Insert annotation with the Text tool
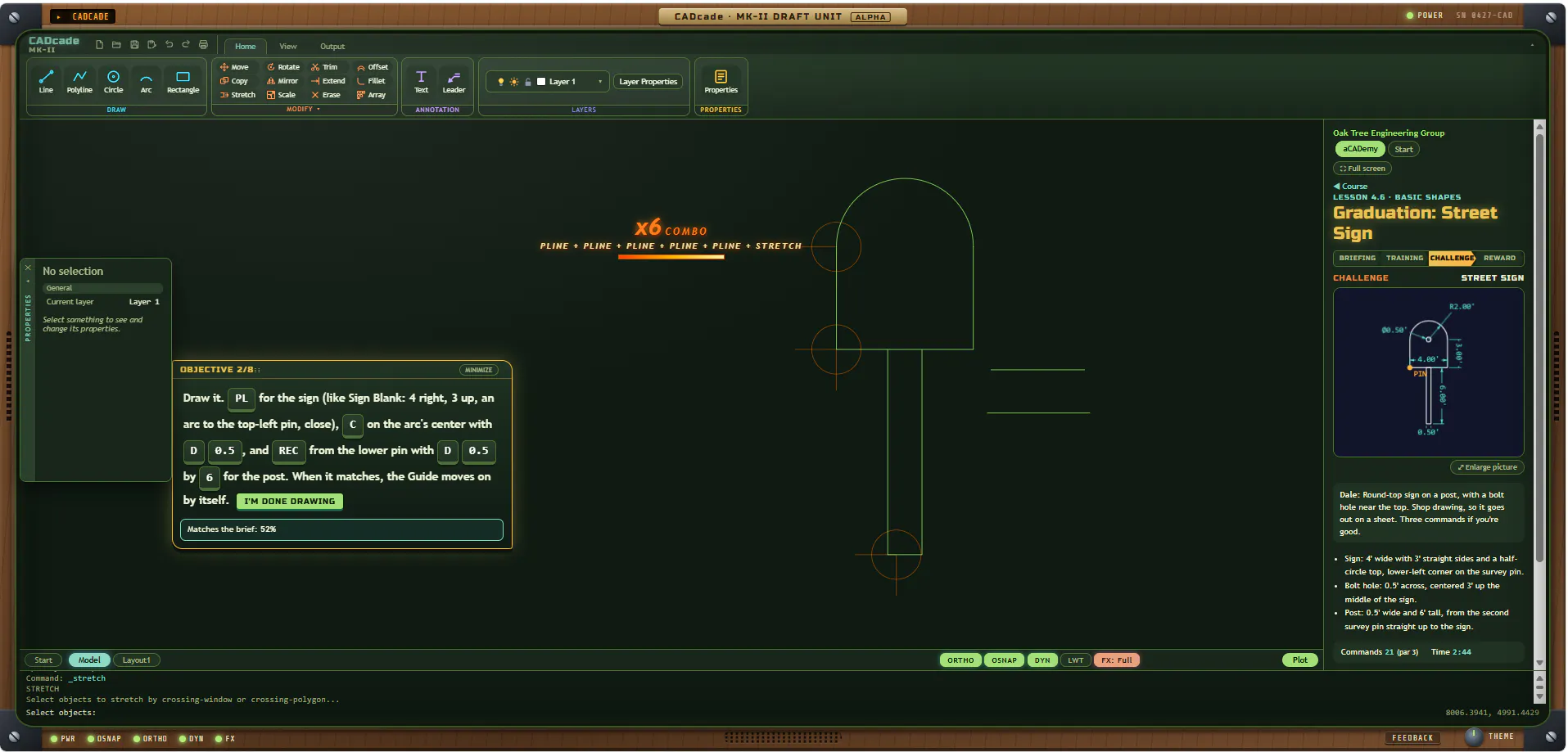This screenshot has height=752, width=1568. [421, 81]
